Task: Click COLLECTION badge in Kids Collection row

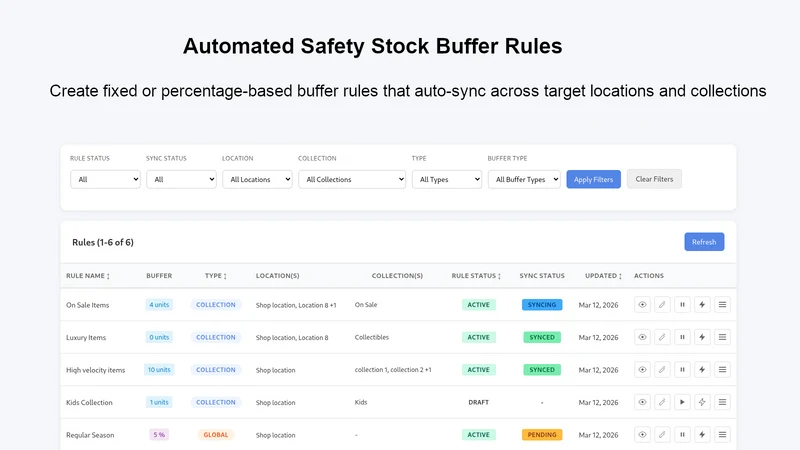Action: click(216, 402)
